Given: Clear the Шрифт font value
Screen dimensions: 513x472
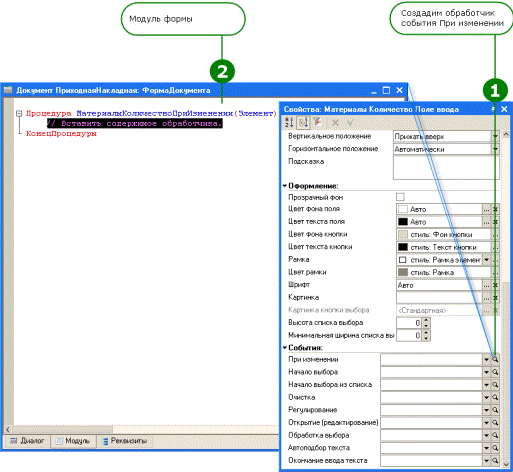Looking at the screenshot, I should tap(495, 285).
